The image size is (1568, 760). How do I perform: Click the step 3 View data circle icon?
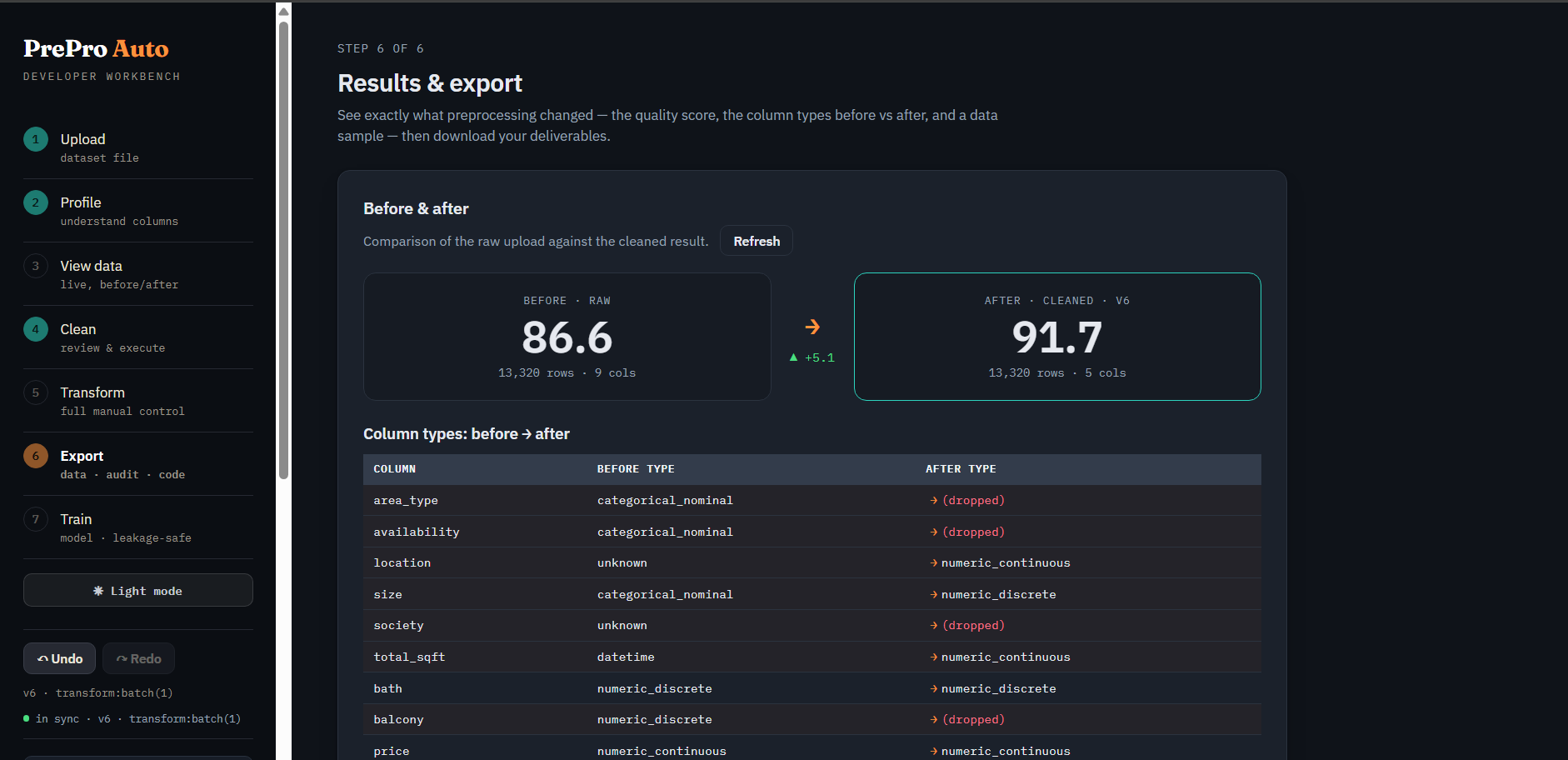point(36,266)
